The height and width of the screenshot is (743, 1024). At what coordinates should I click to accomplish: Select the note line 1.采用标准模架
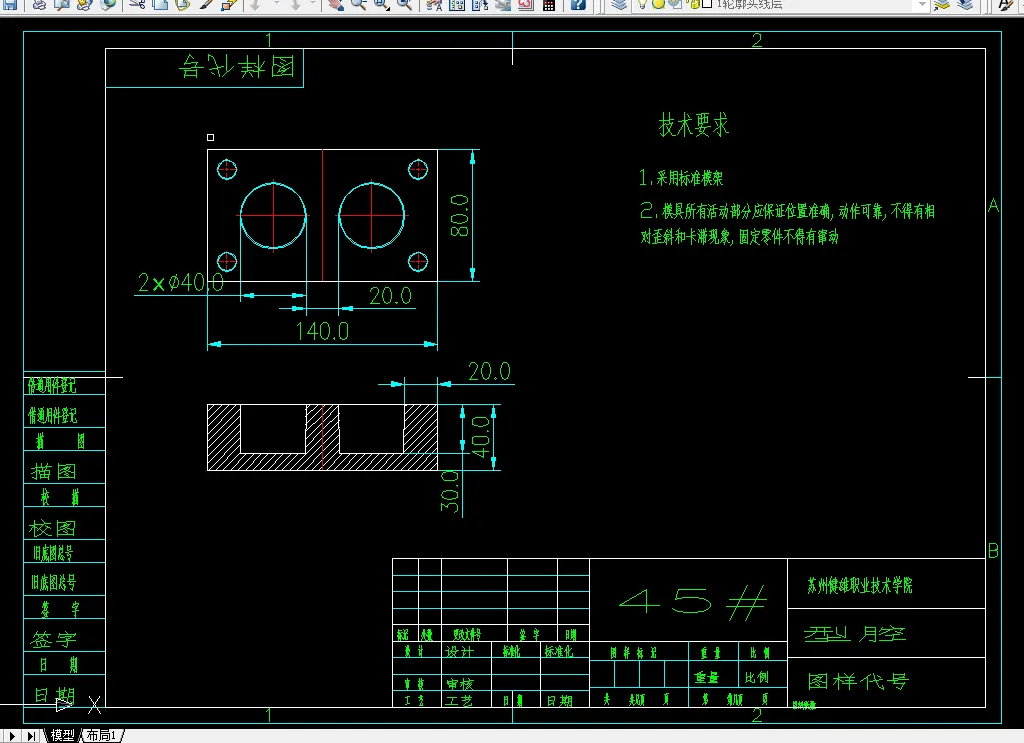click(680, 178)
